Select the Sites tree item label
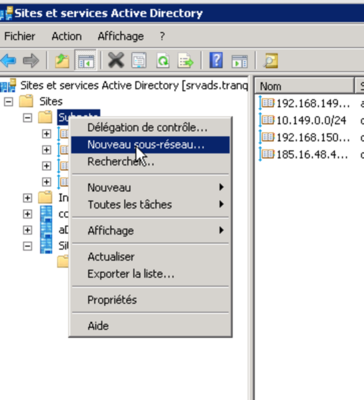The height and width of the screenshot is (400, 364). (x=51, y=101)
